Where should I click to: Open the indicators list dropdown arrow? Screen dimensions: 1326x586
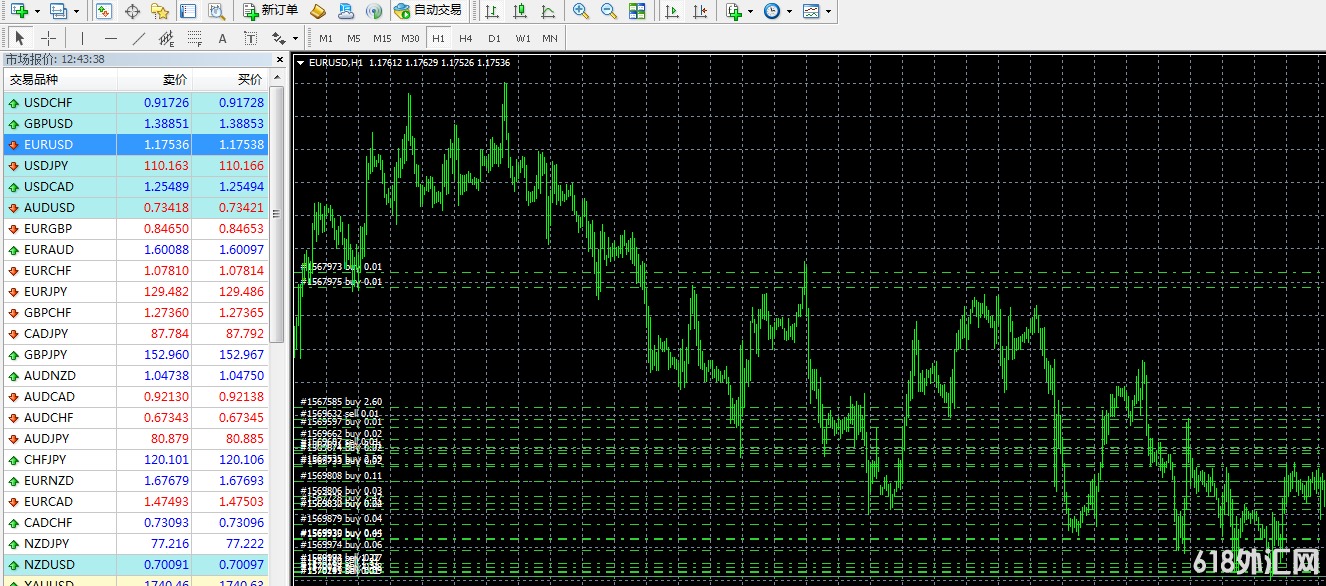coord(750,11)
